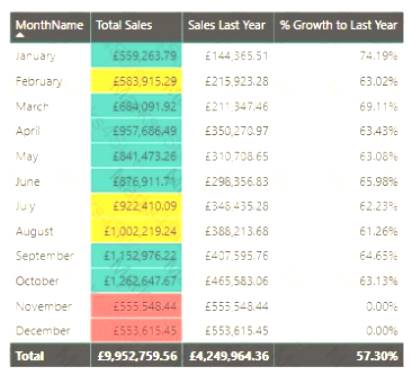Click October's growth value 63.13%
This screenshot has width=412, height=381.
coord(379,281)
